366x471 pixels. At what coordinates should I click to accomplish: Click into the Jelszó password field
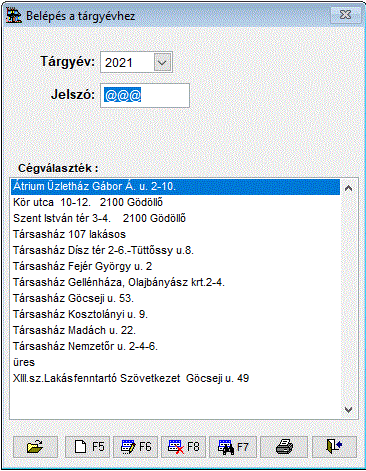[x=145, y=95]
